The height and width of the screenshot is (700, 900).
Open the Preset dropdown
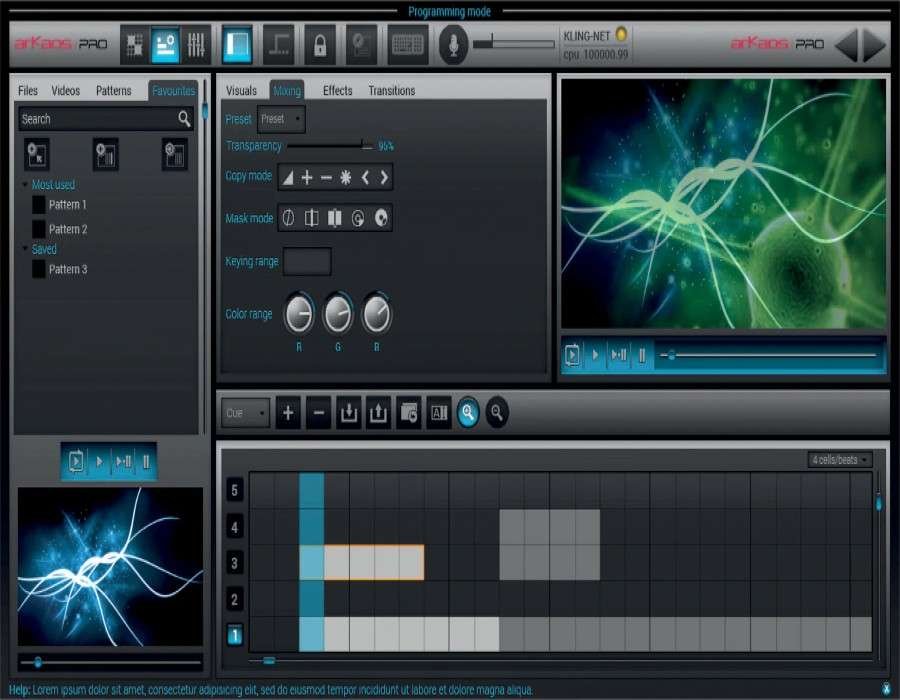[x=281, y=119]
